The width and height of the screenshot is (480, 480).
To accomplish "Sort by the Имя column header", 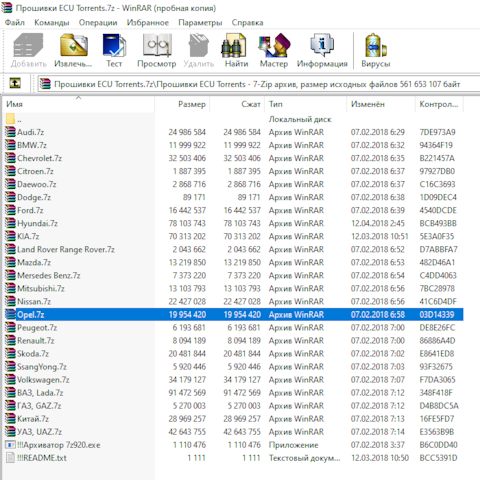I will [79, 104].
